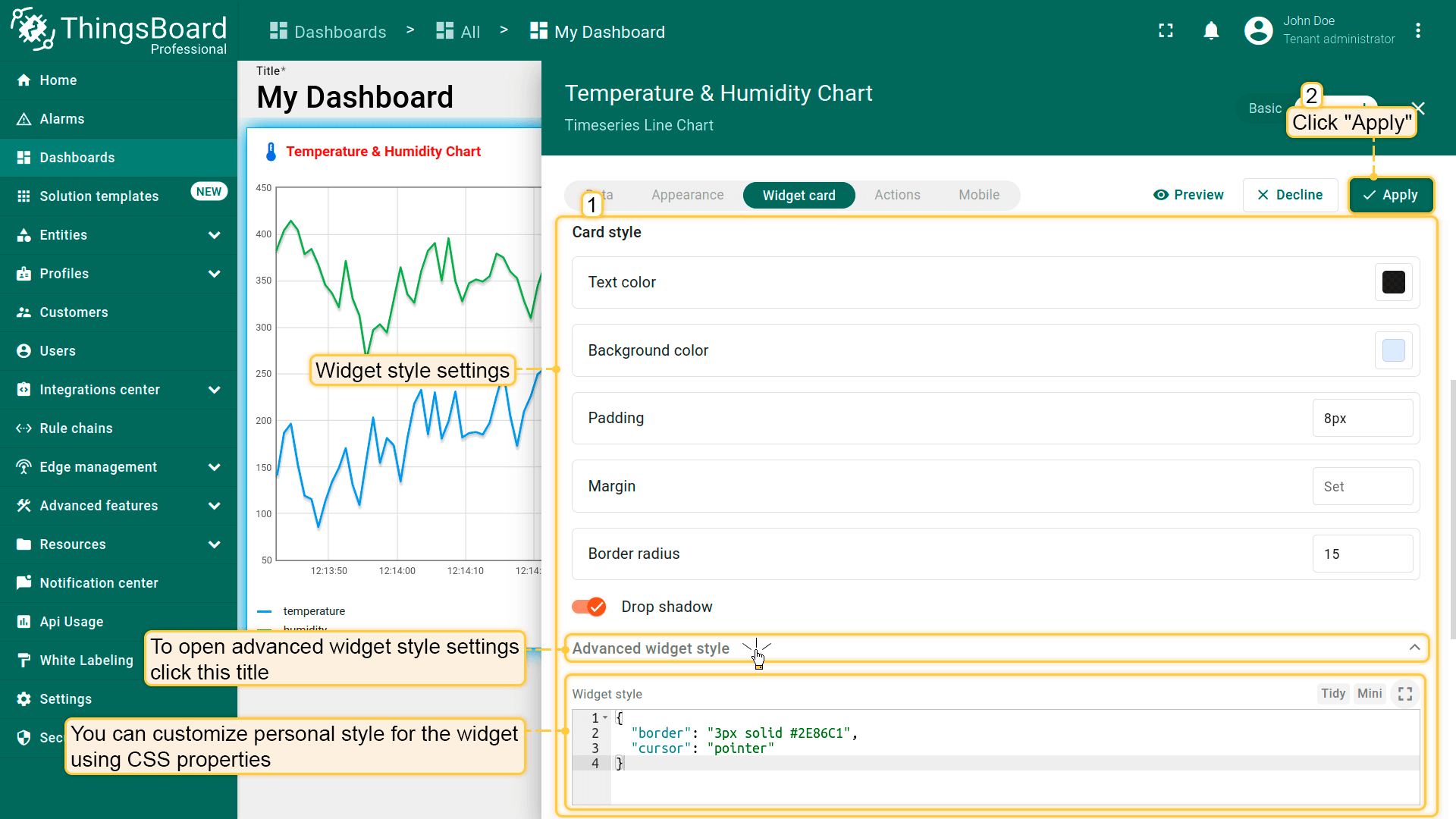Open the Actions tab
This screenshot has width=1456, height=819.
click(896, 195)
